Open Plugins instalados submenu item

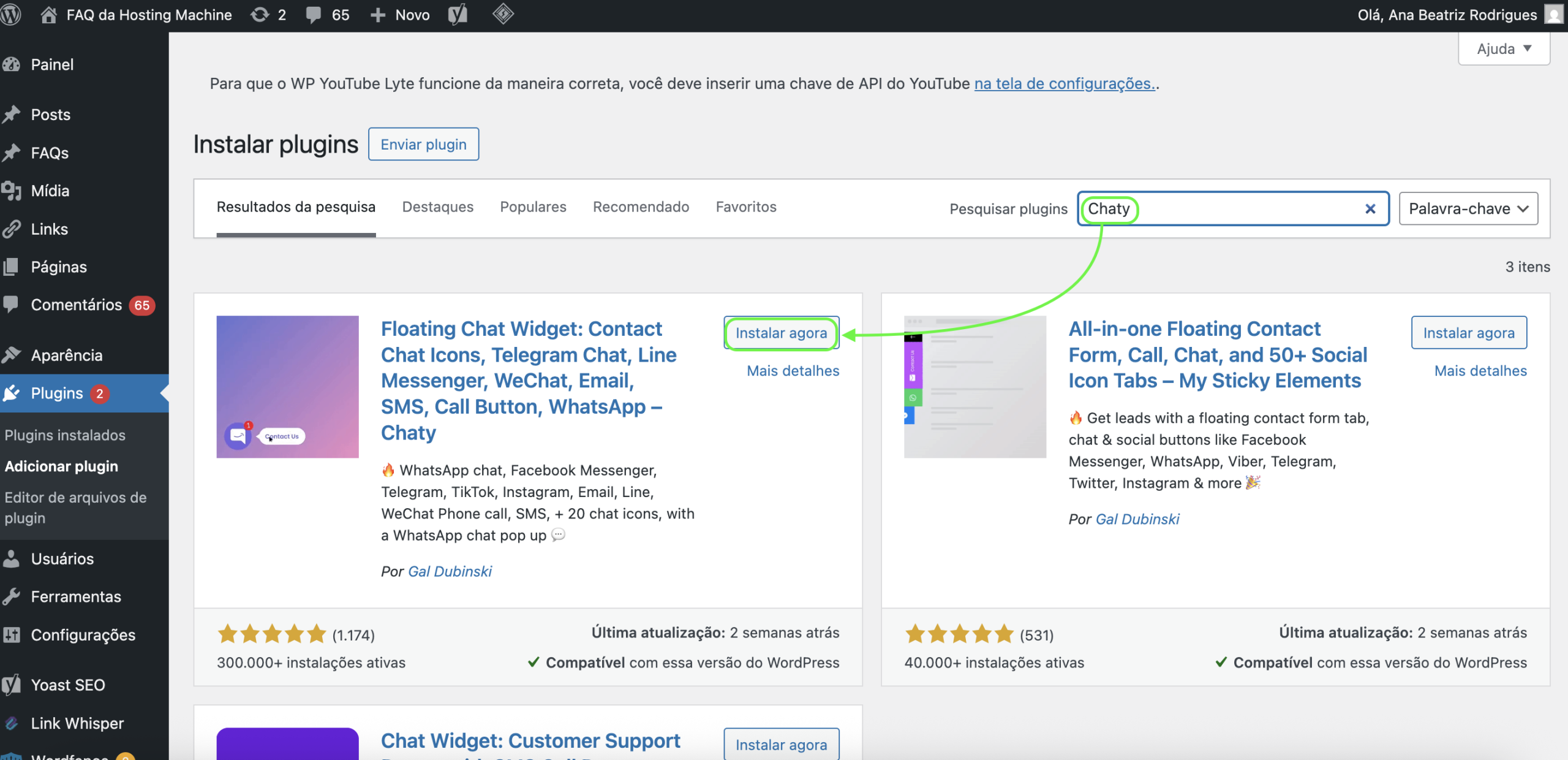(x=65, y=435)
